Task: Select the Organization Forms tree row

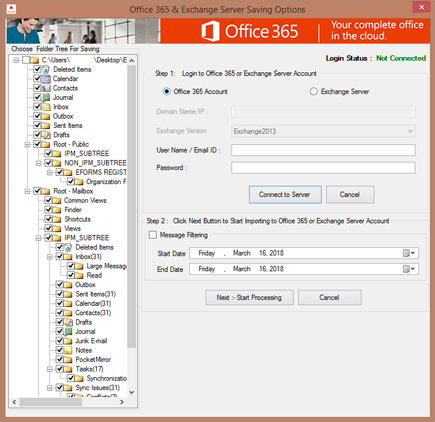Action: [x=106, y=182]
